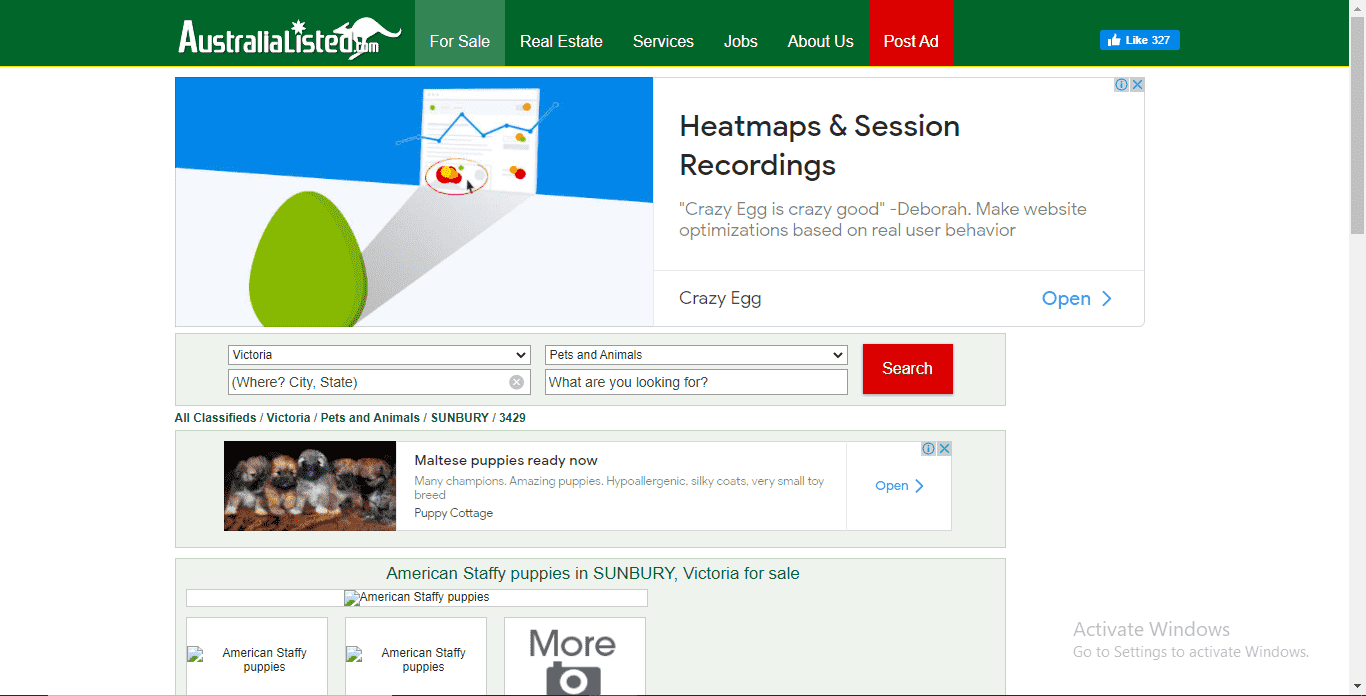Click the red Post Ad tab

pyautogui.click(x=911, y=33)
